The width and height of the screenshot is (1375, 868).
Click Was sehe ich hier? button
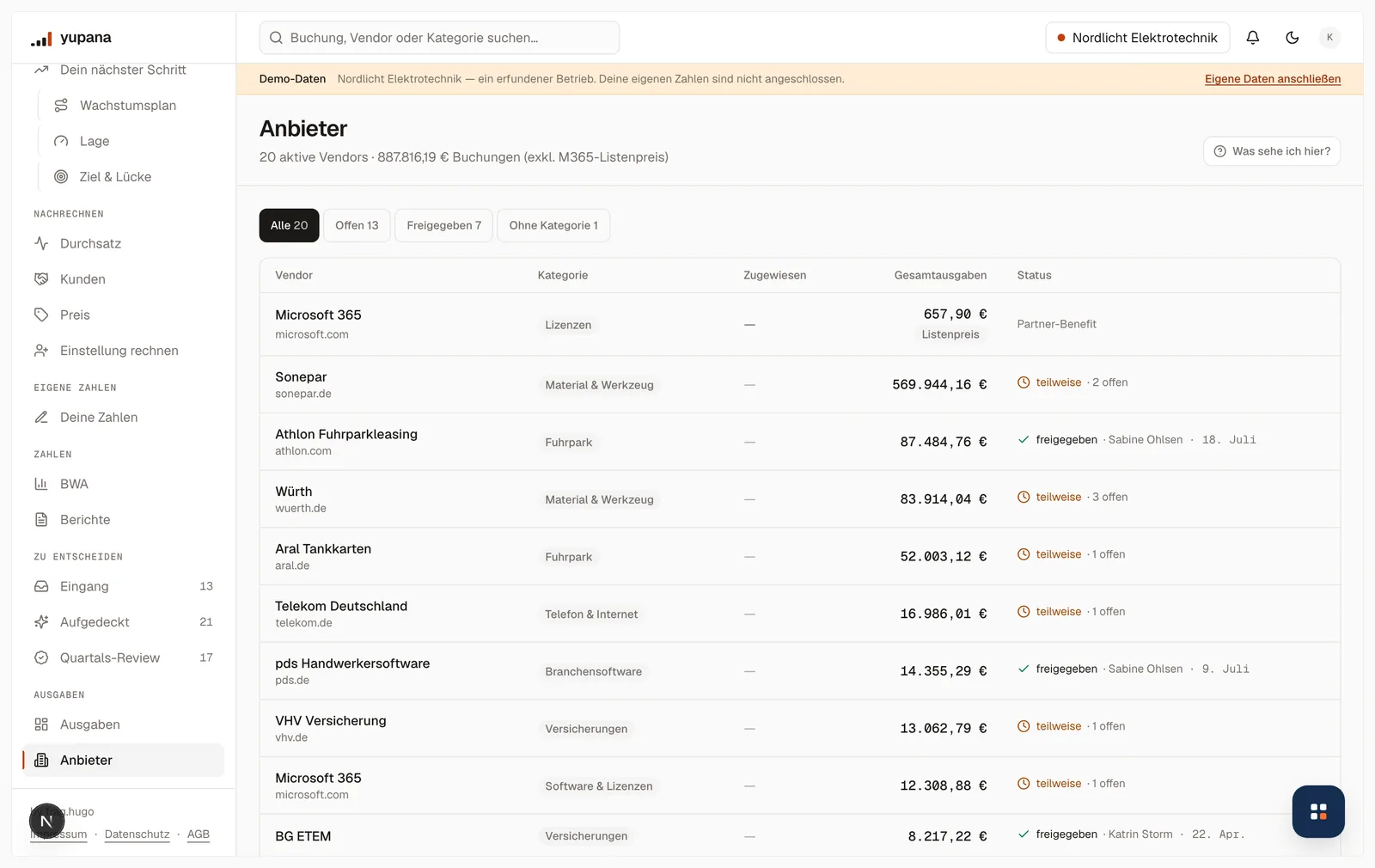(1272, 151)
